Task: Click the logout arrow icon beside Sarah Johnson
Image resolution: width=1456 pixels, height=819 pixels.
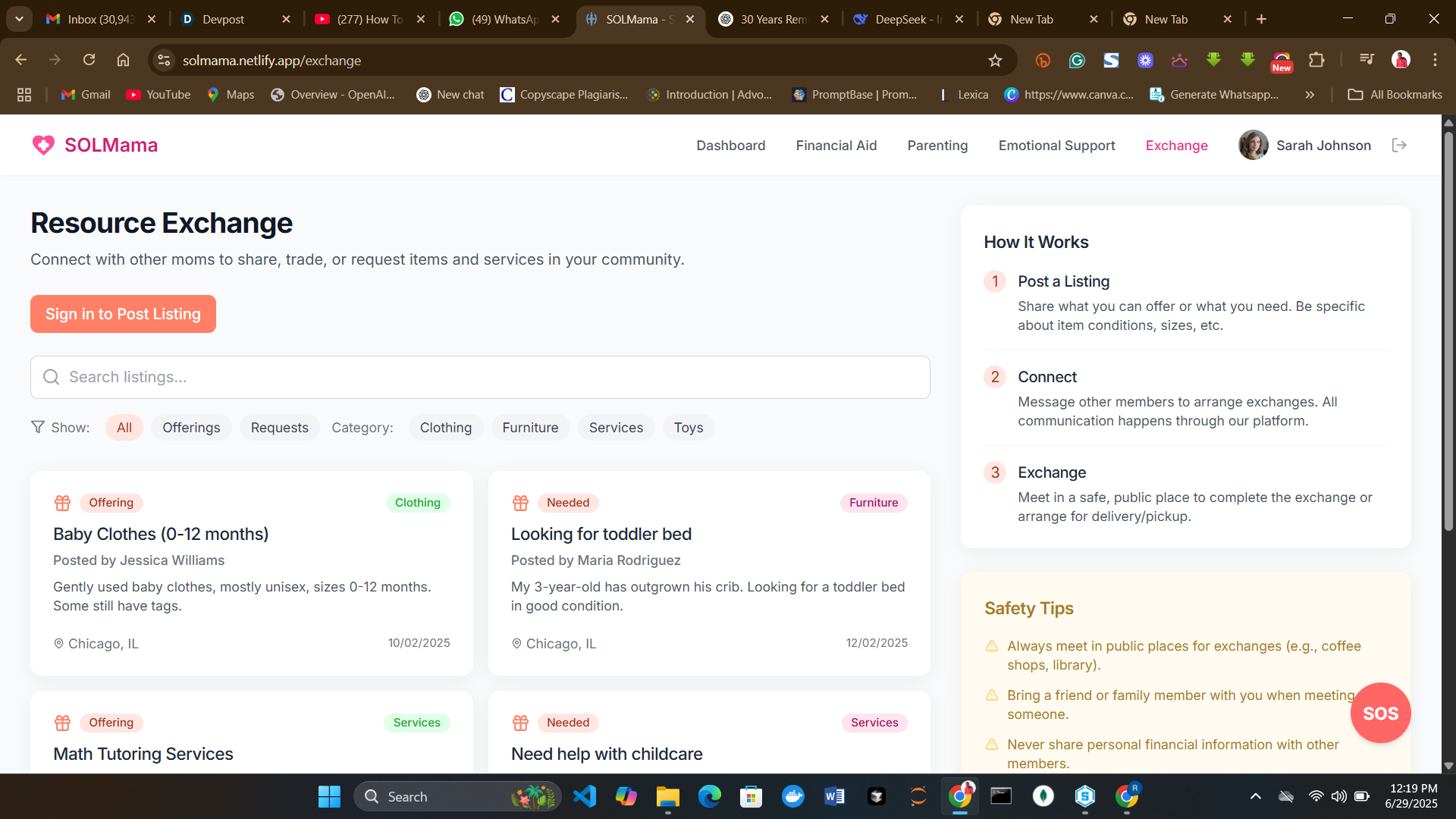Action: 1399,145
